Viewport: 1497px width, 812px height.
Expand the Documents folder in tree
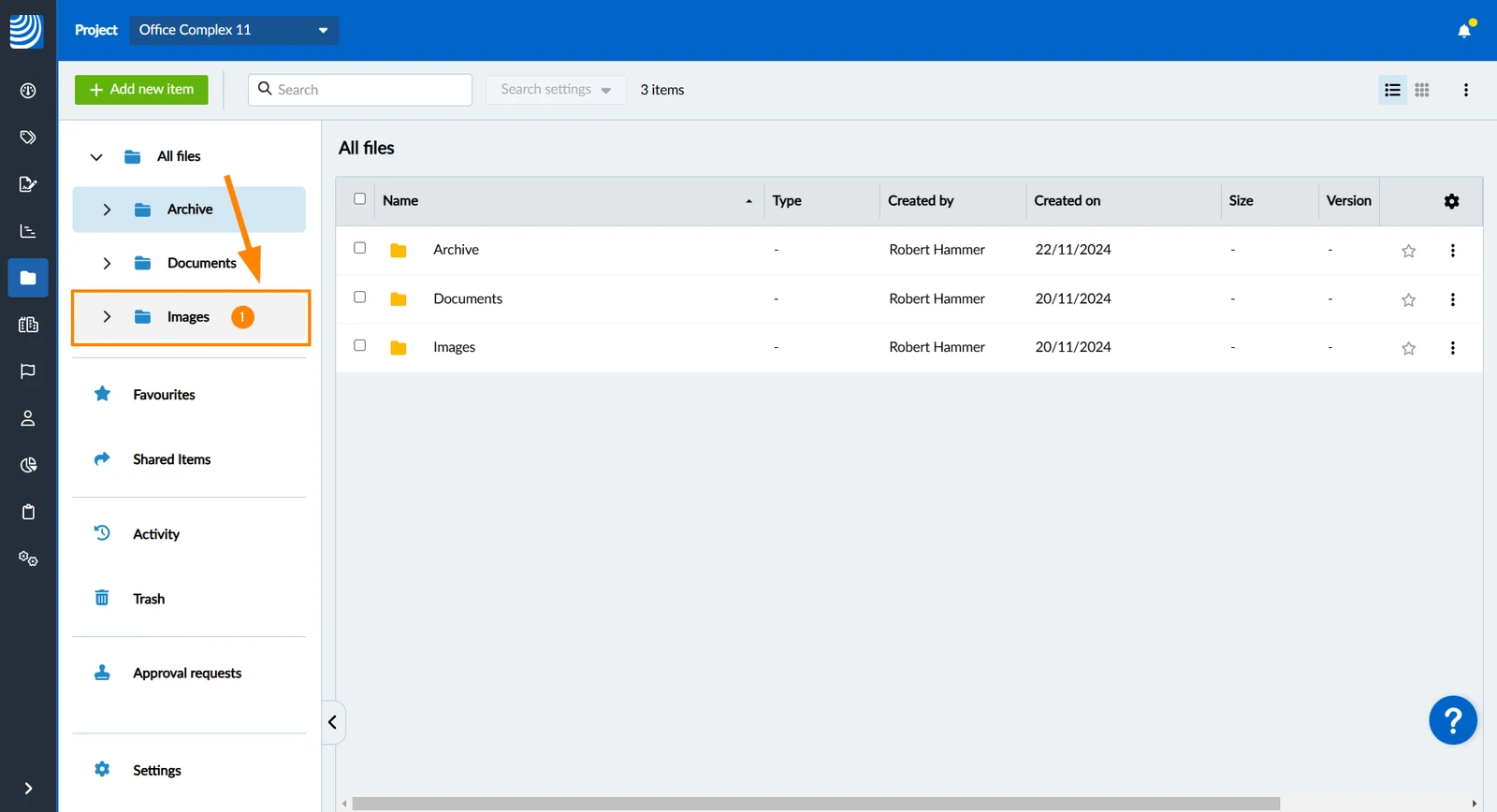[x=107, y=264]
